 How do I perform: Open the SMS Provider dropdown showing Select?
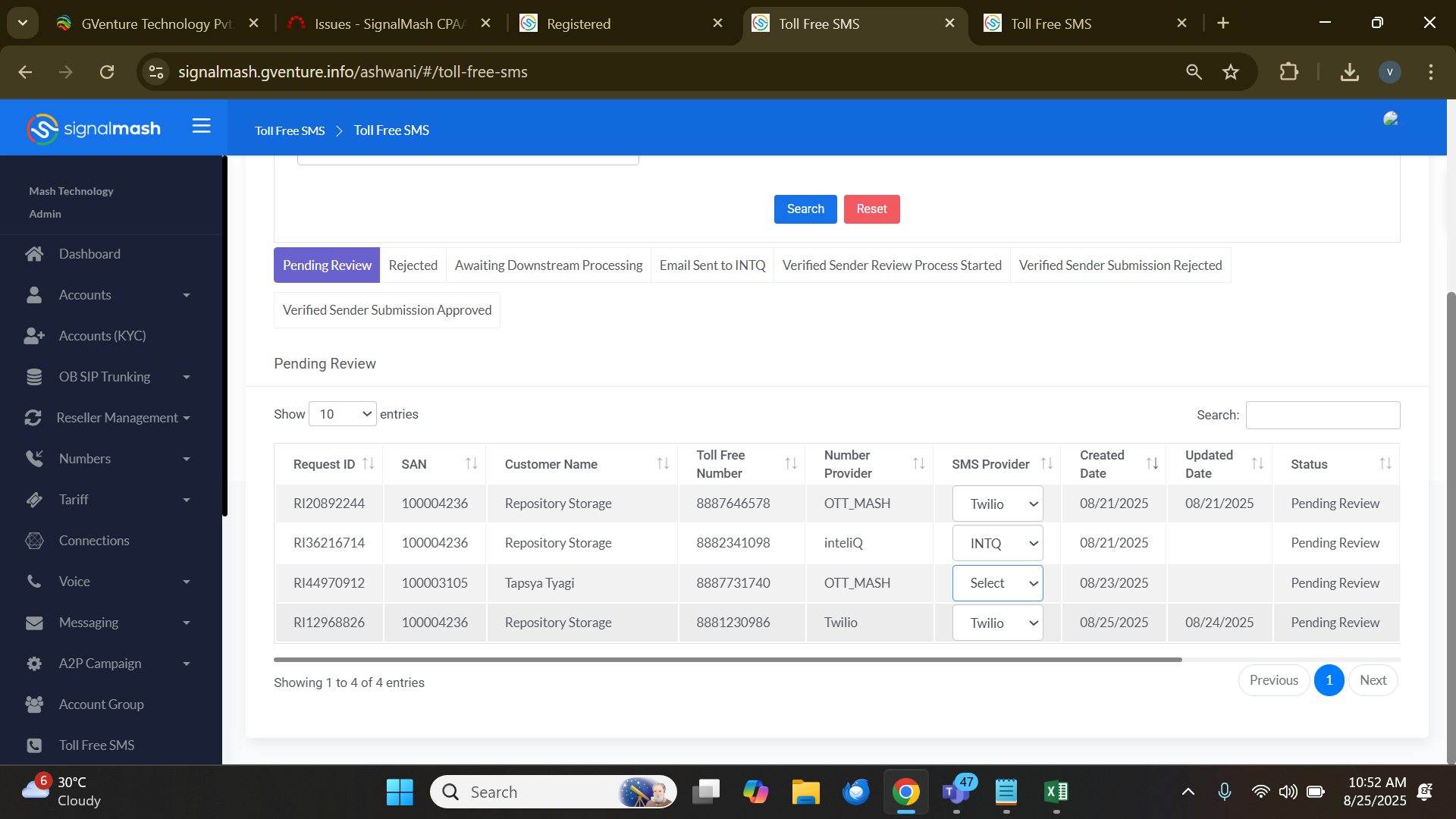[x=997, y=583]
